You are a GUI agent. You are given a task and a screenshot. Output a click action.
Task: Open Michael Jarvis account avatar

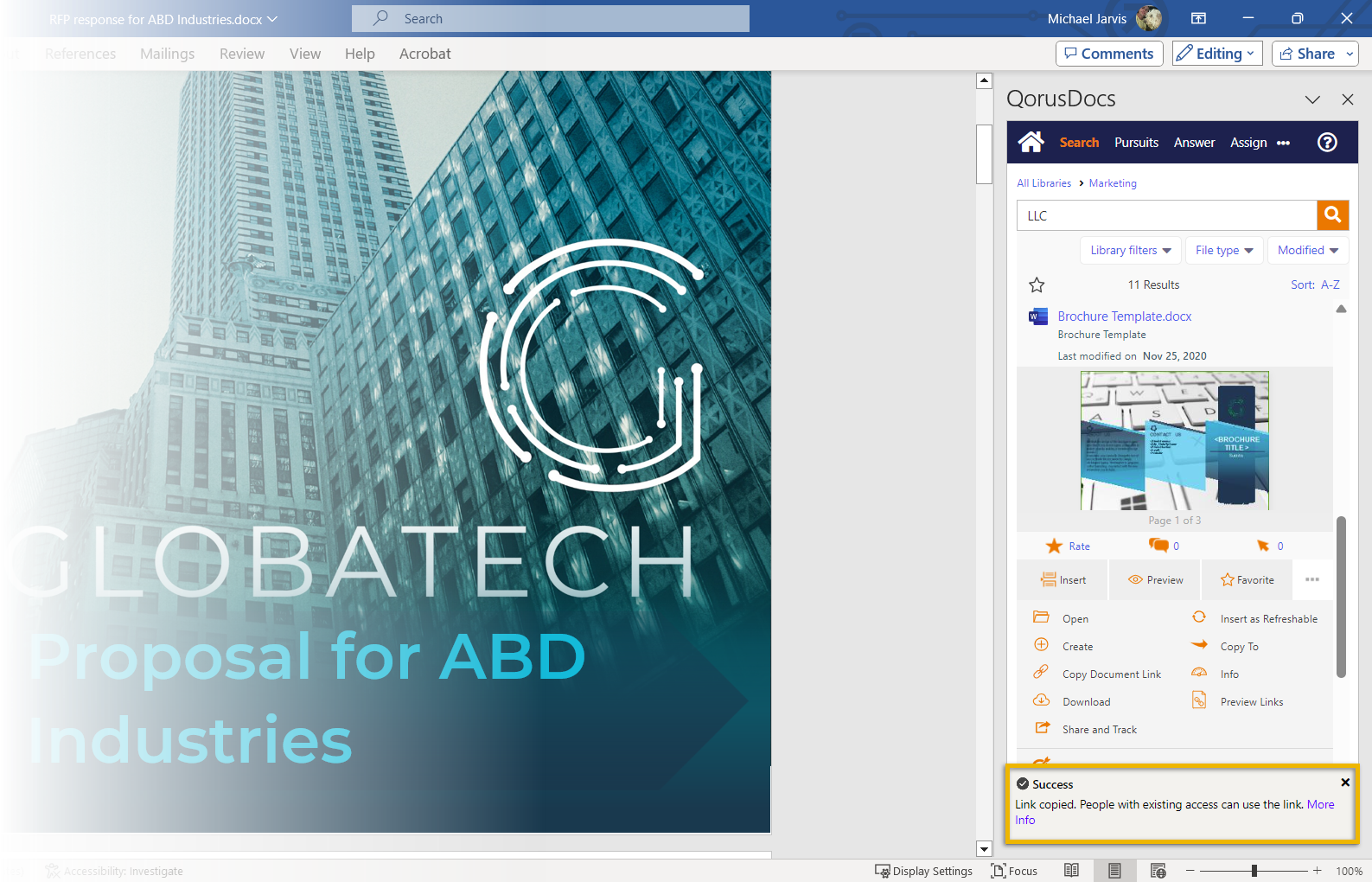click(x=1149, y=18)
